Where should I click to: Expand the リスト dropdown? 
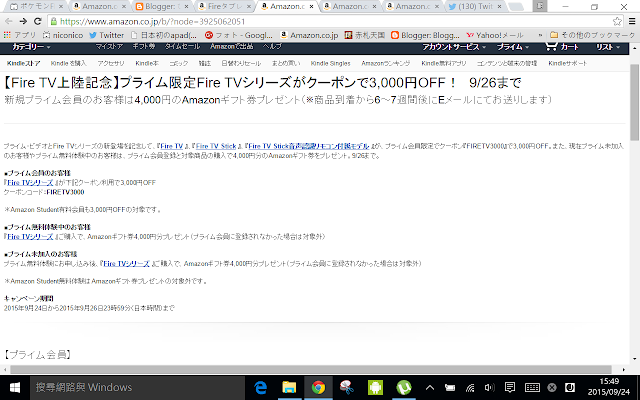click(608, 47)
